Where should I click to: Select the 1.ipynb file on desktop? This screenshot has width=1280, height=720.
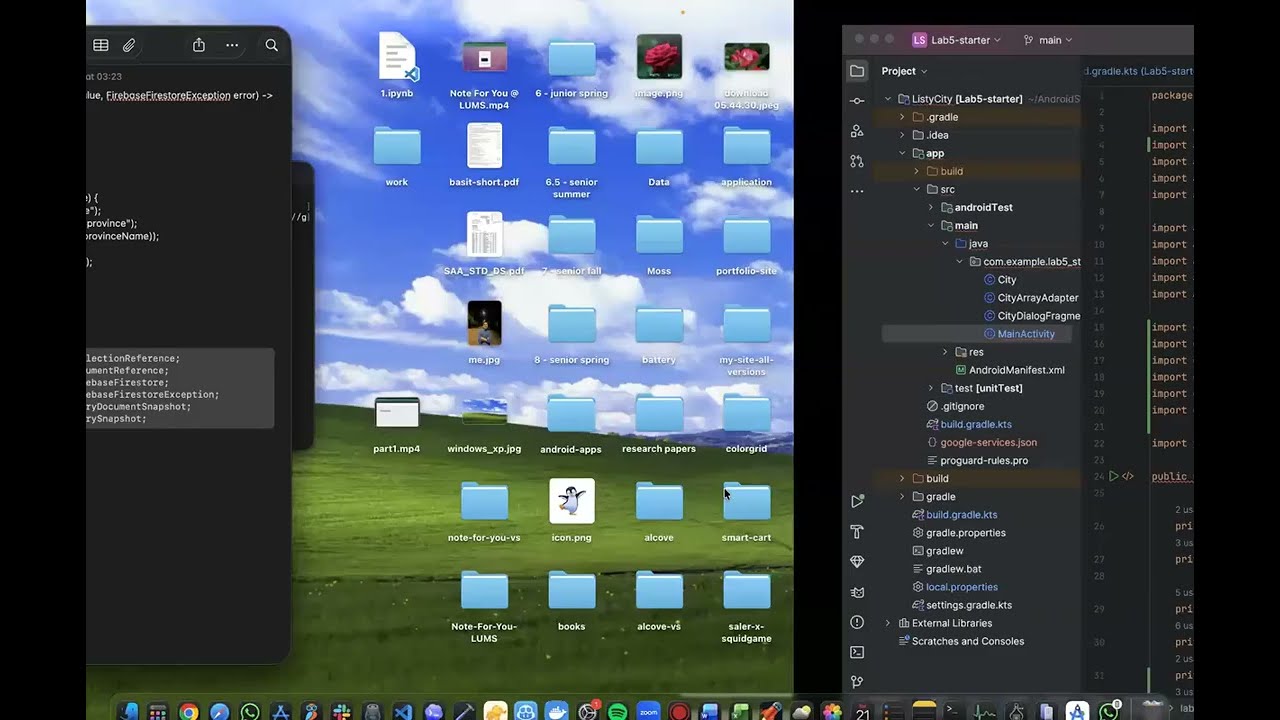pyautogui.click(x=397, y=66)
